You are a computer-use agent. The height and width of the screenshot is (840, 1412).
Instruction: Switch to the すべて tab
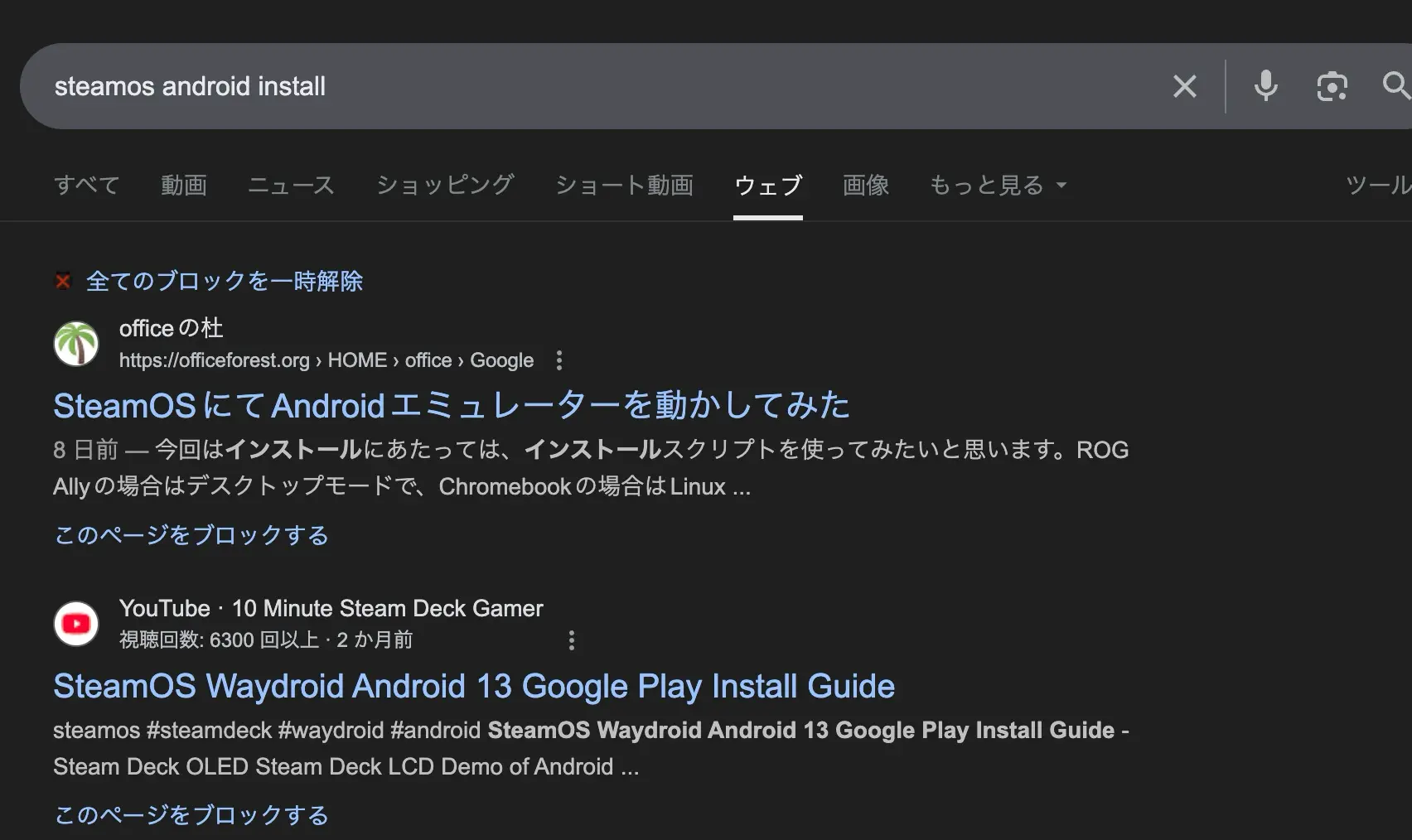click(x=87, y=185)
